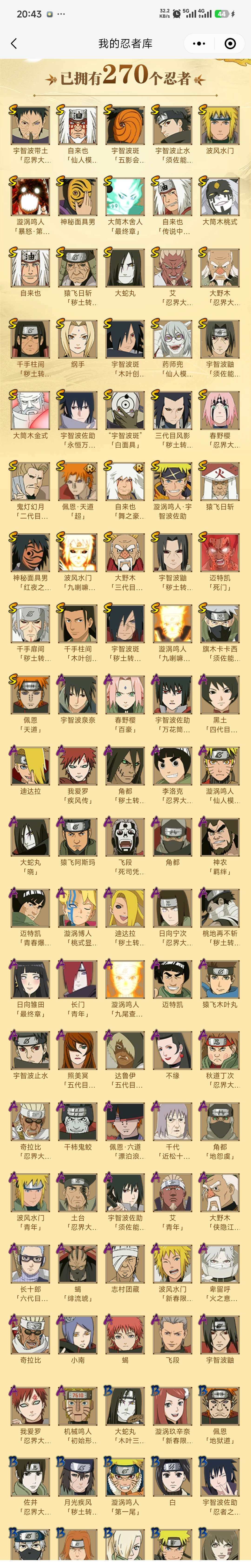Go back using the left arrow
Screen dimensions: 251x1568
pyautogui.click(x=14, y=43)
